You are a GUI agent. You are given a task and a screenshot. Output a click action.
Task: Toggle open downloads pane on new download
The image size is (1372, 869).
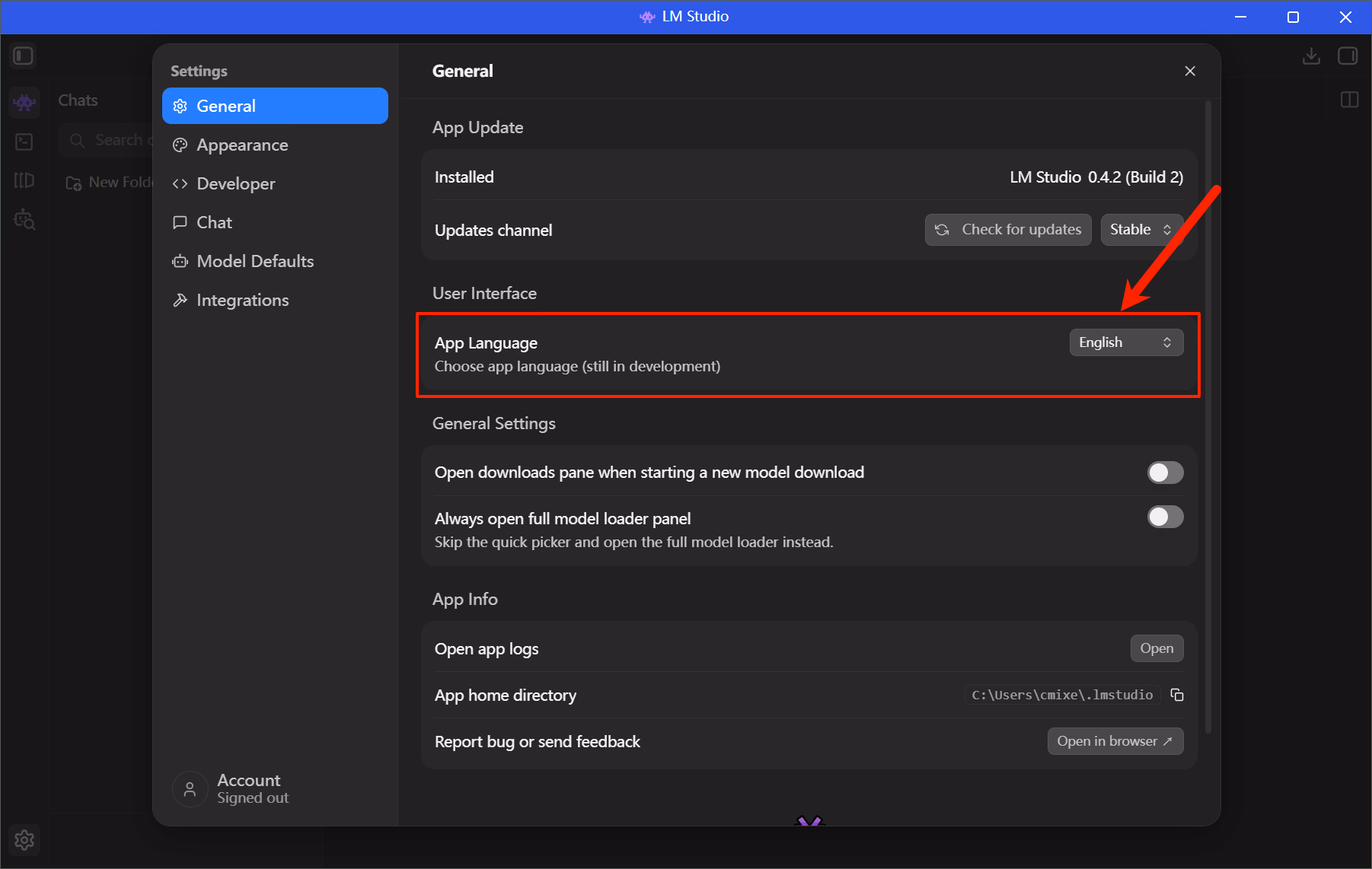(1166, 473)
